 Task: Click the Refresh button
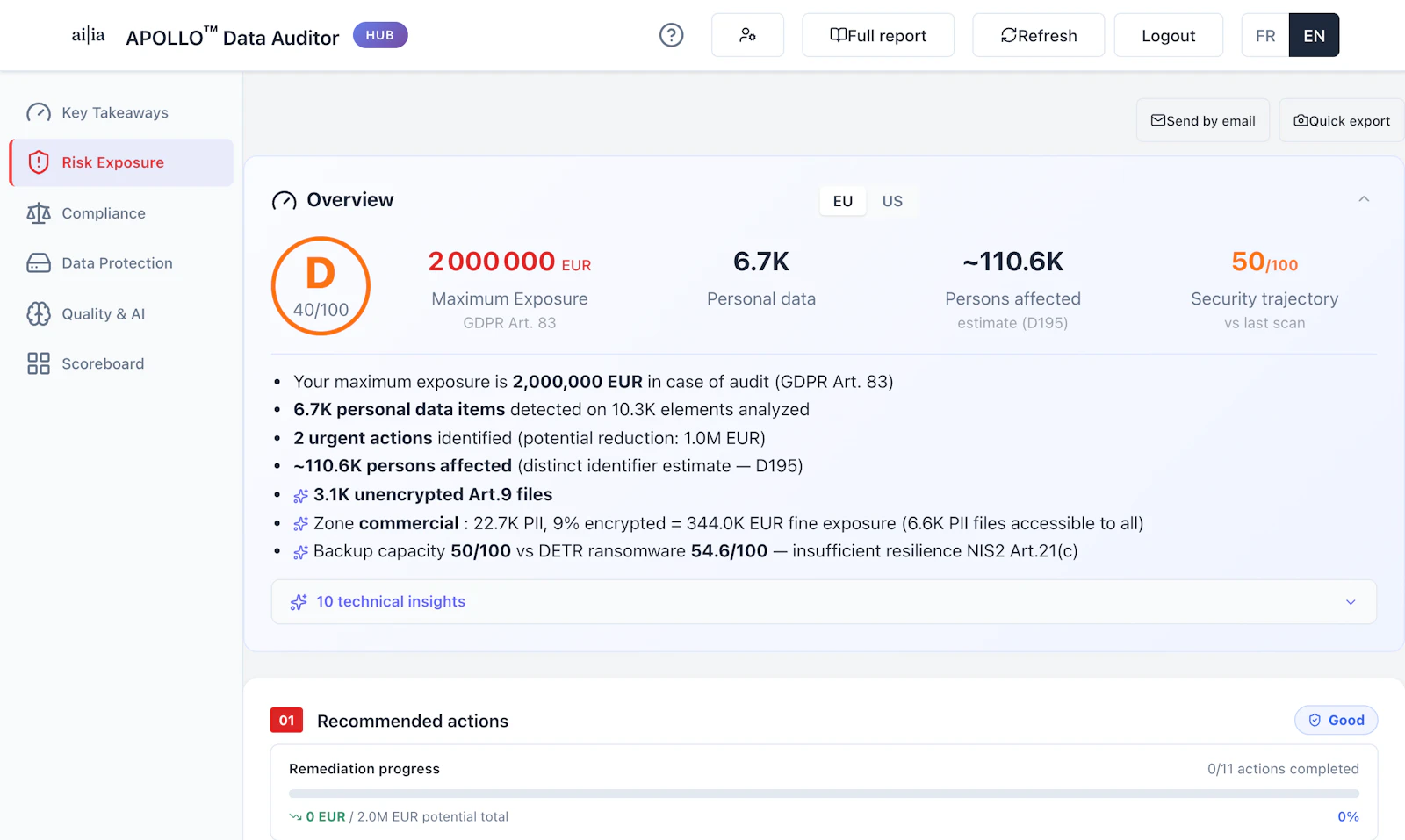[x=1038, y=35]
